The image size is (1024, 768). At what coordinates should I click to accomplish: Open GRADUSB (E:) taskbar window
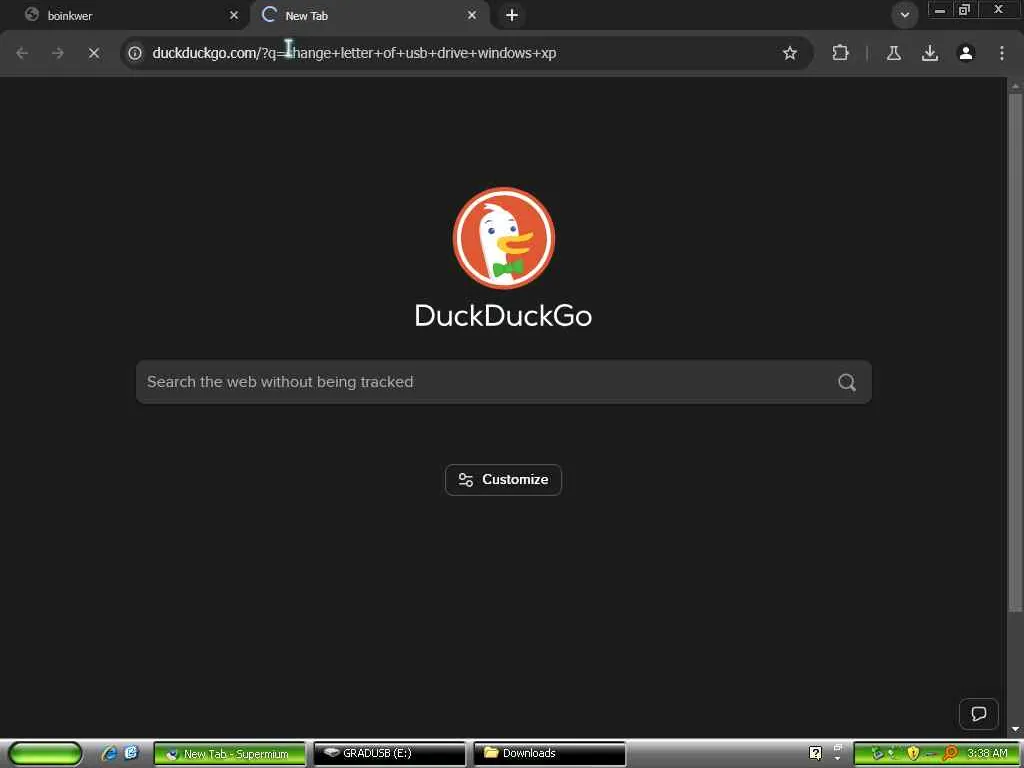390,754
